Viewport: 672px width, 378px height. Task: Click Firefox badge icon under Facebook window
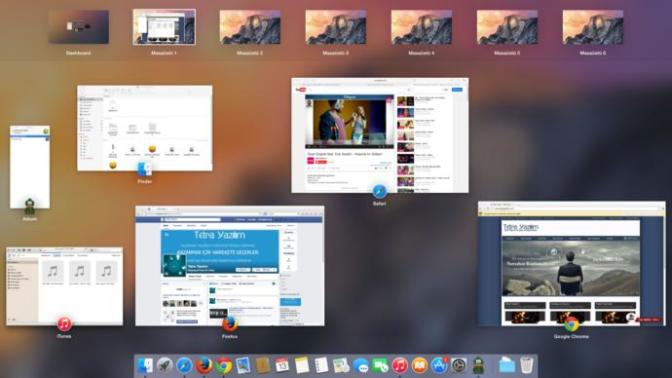(x=230, y=324)
